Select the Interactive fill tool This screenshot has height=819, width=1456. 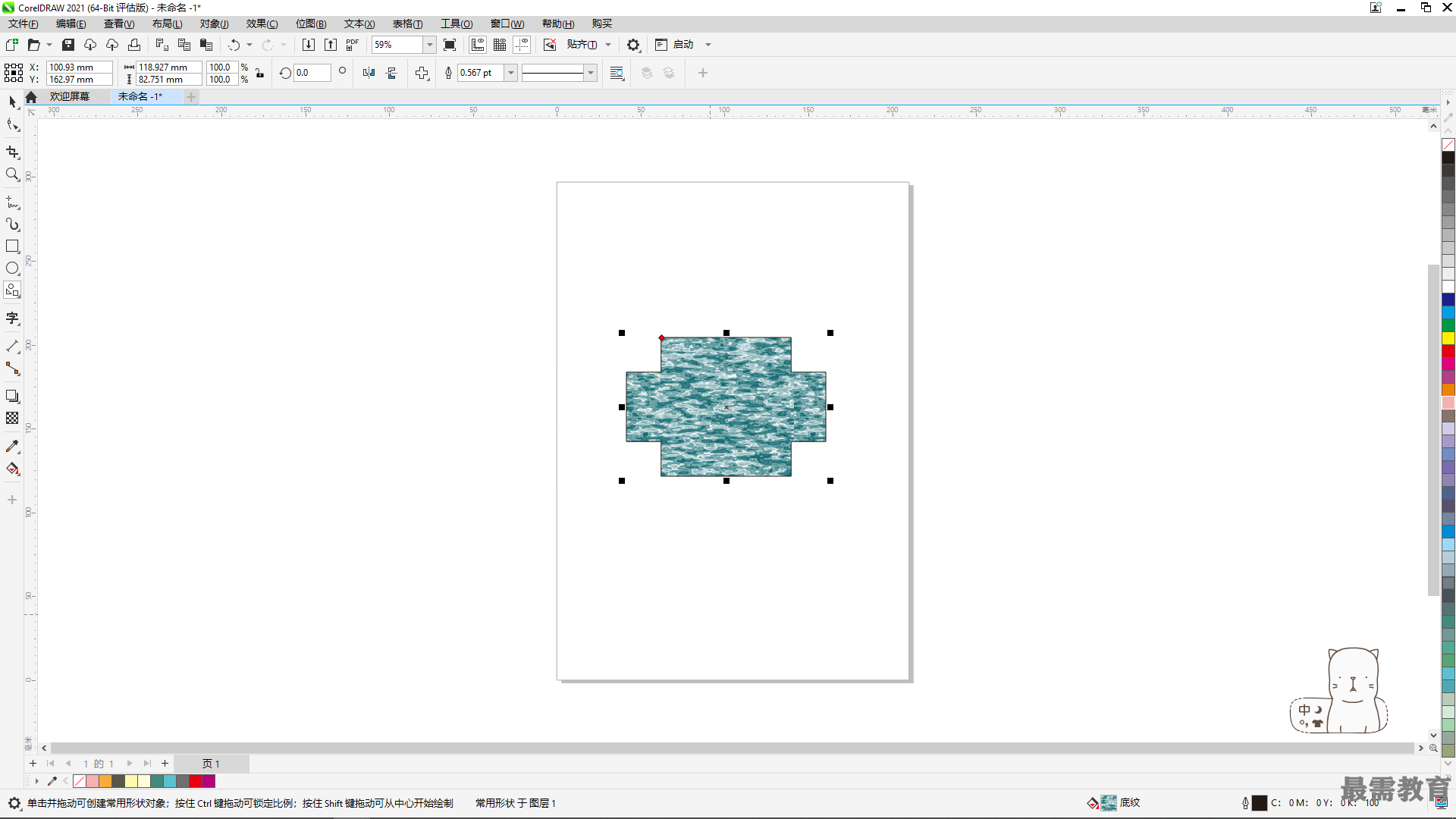click(12, 469)
